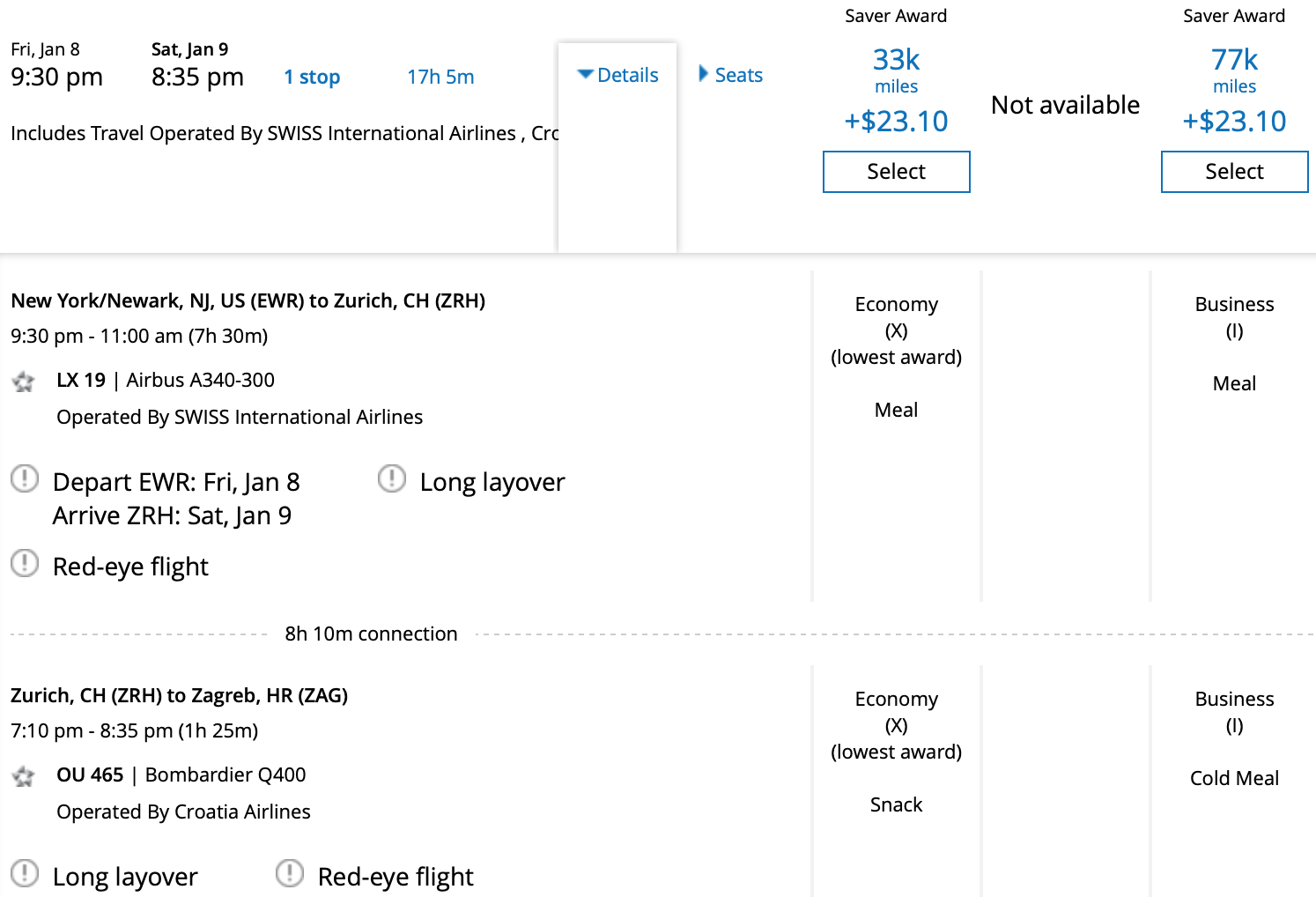Open the 1 stop link
Image resolution: width=1316 pixels, height=897 pixels.
tap(312, 78)
